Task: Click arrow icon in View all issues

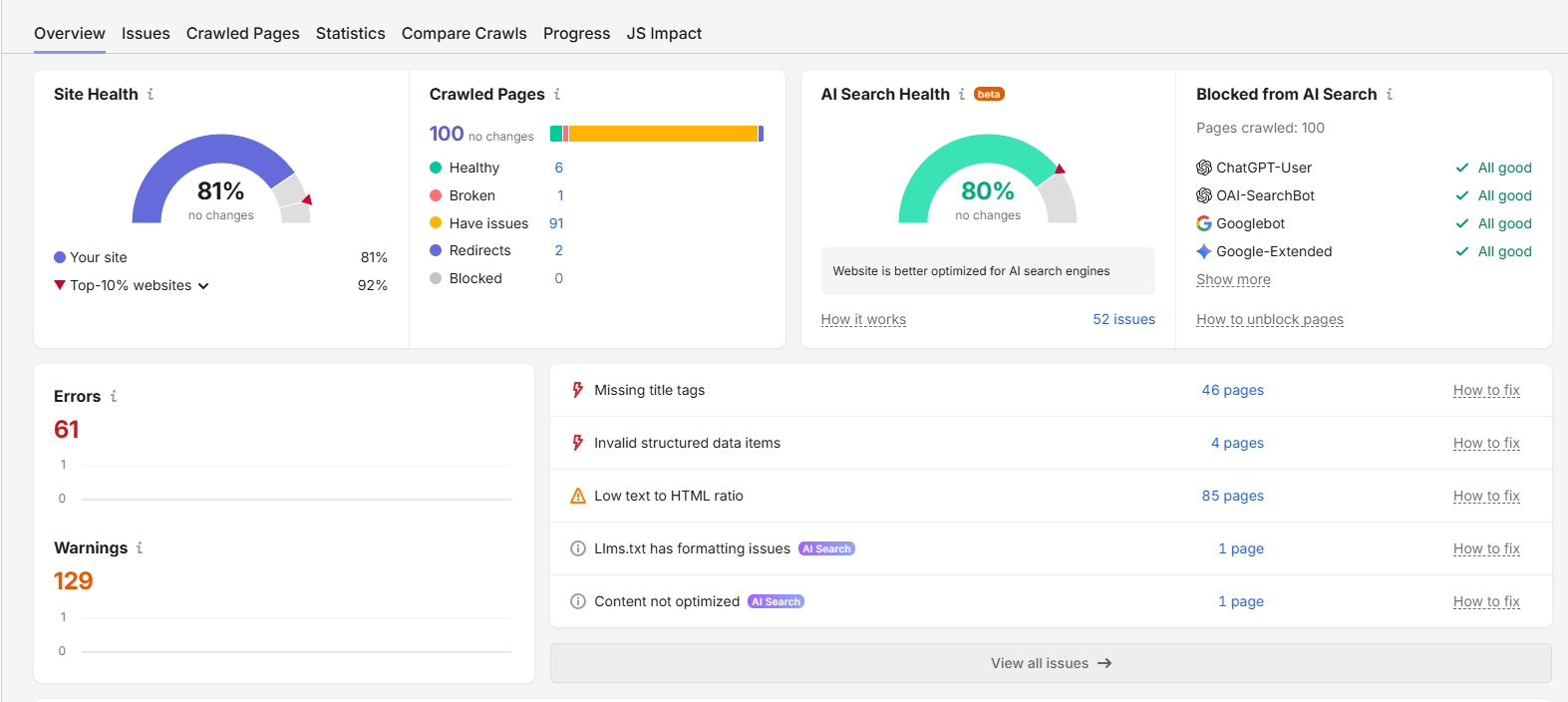Action: [x=1104, y=663]
